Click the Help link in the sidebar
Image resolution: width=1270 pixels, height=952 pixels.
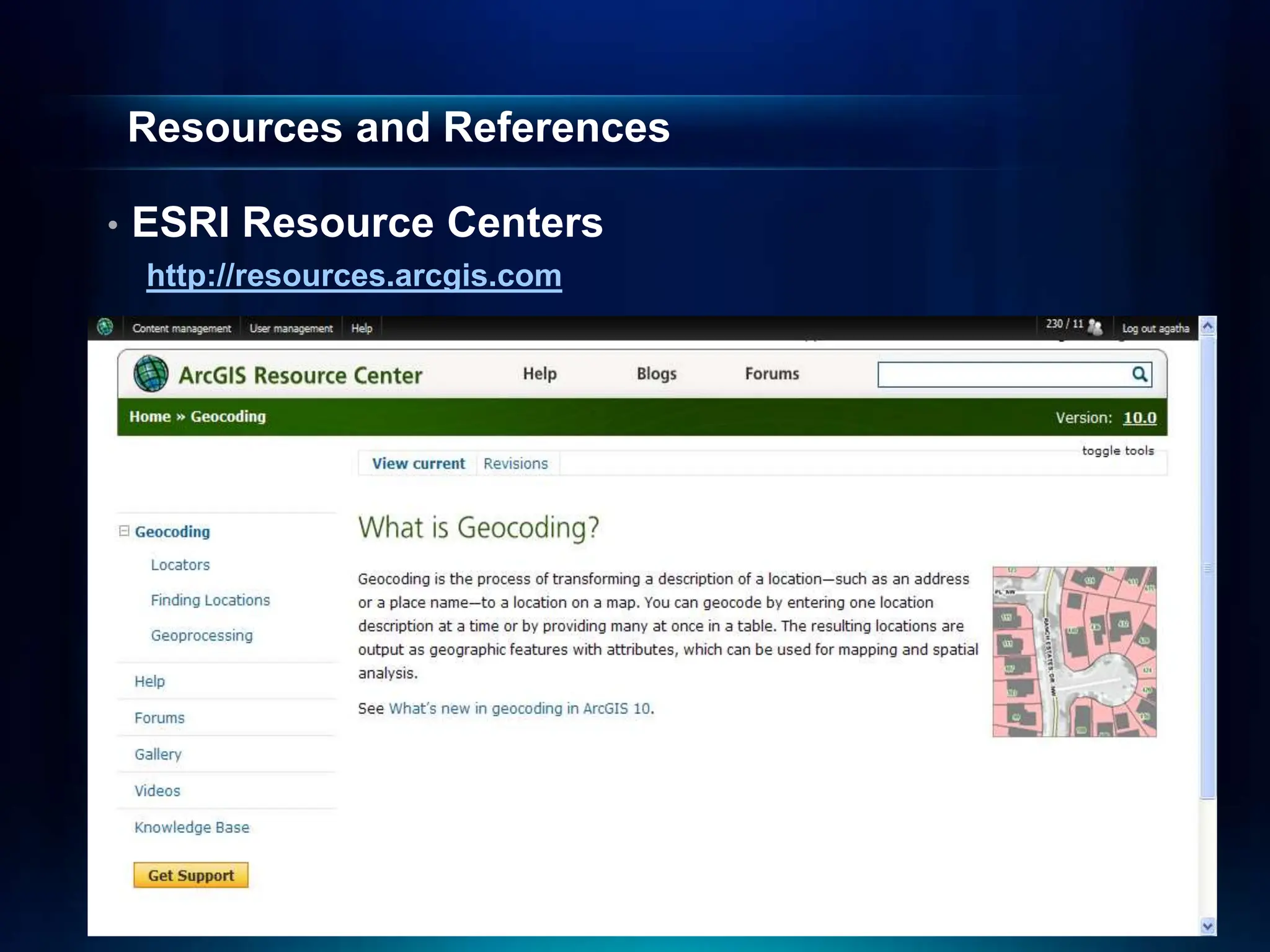tap(149, 681)
